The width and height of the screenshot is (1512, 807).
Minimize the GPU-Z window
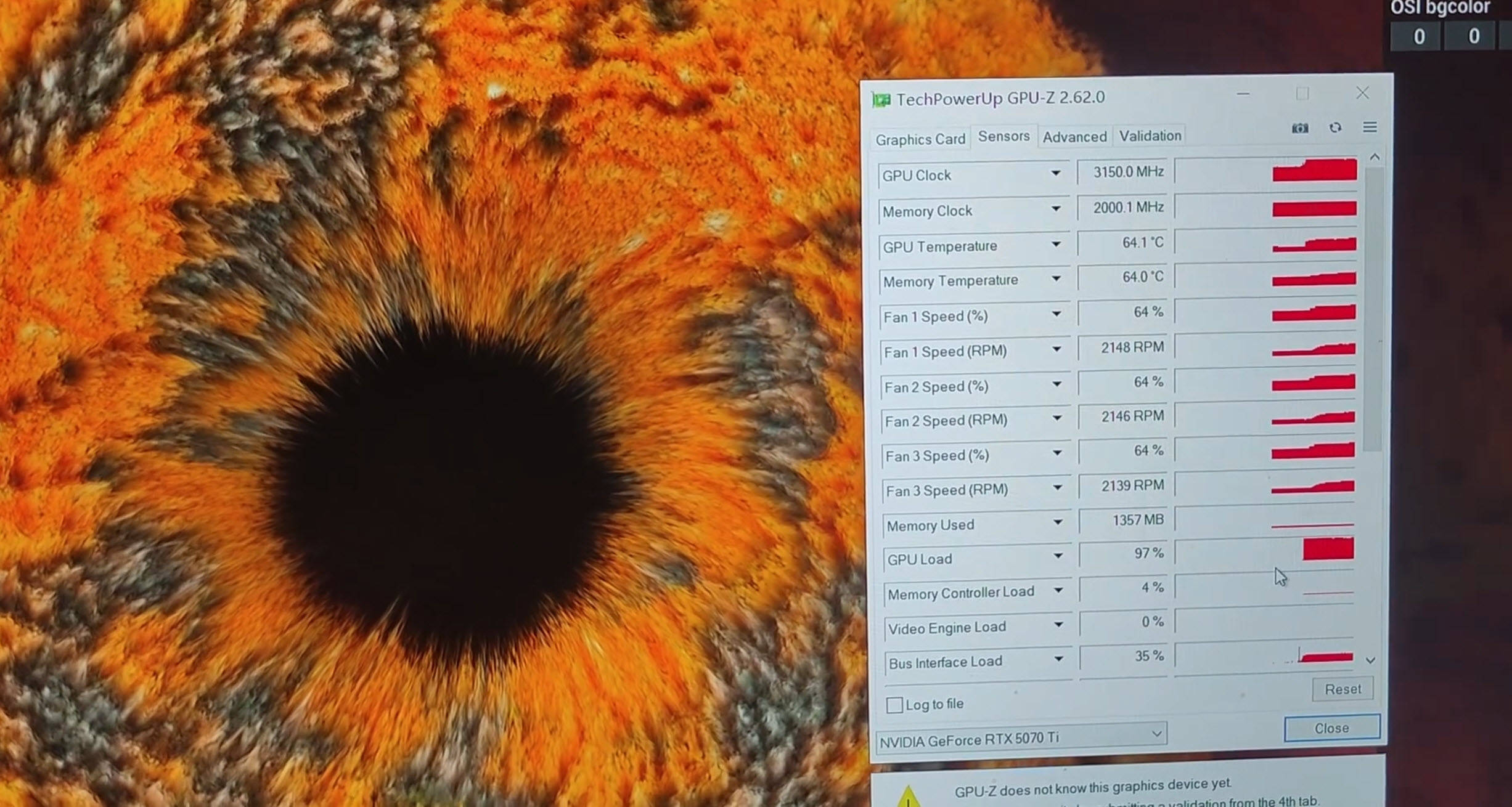pos(1243,94)
